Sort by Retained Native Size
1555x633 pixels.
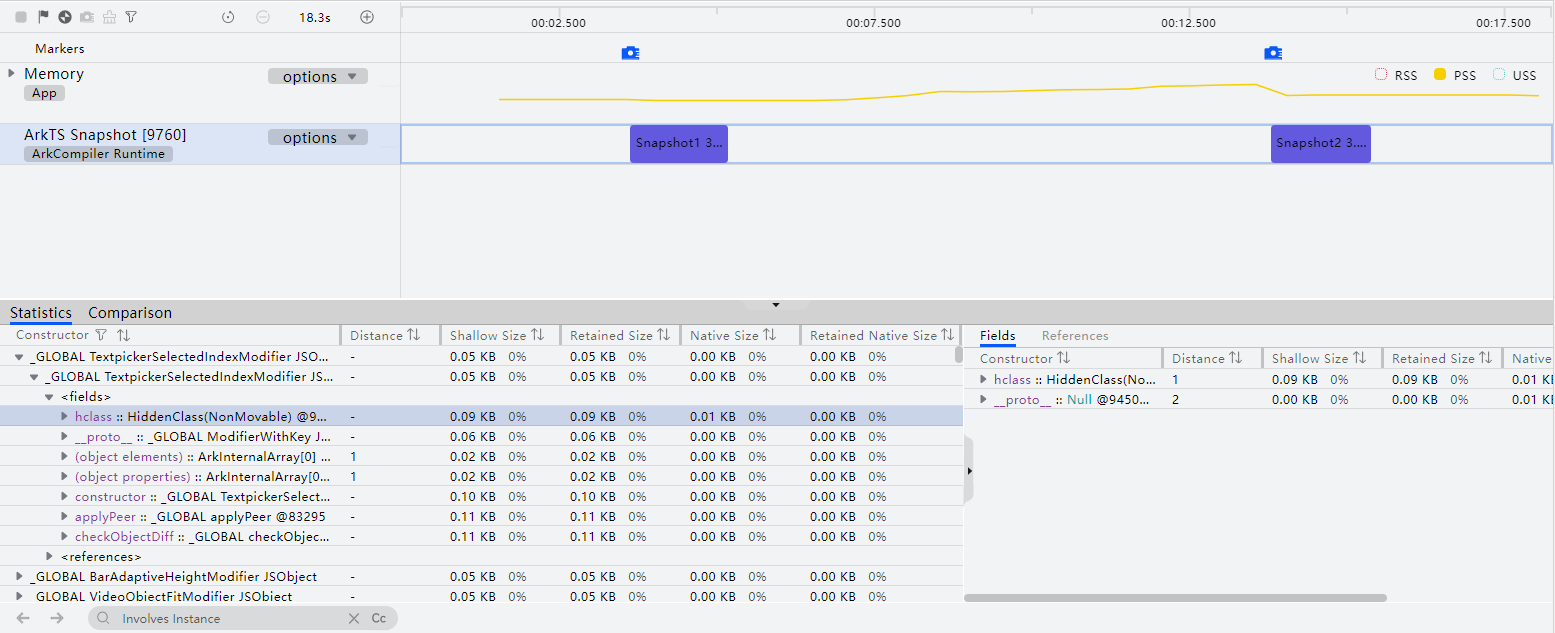pos(947,335)
